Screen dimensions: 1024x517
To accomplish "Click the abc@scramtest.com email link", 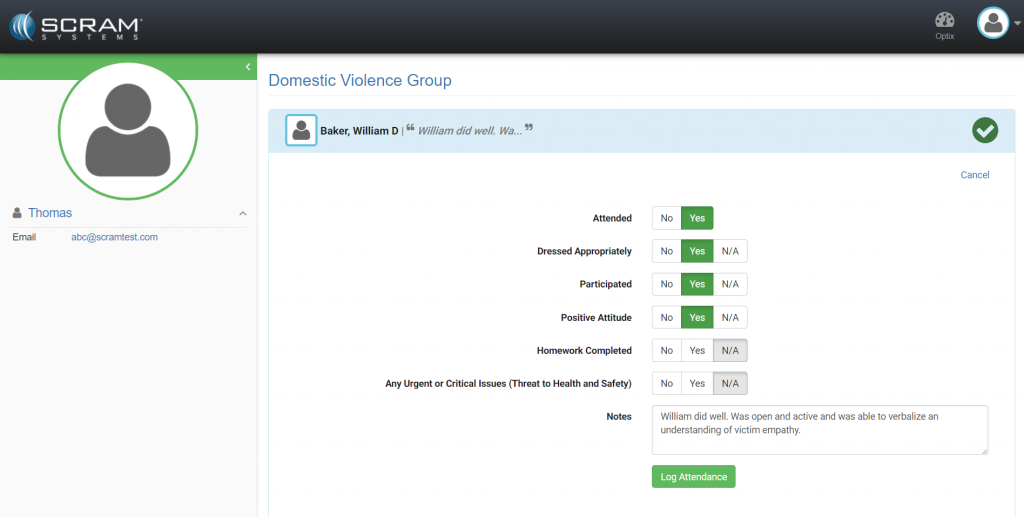I will click(x=114, y=237).
